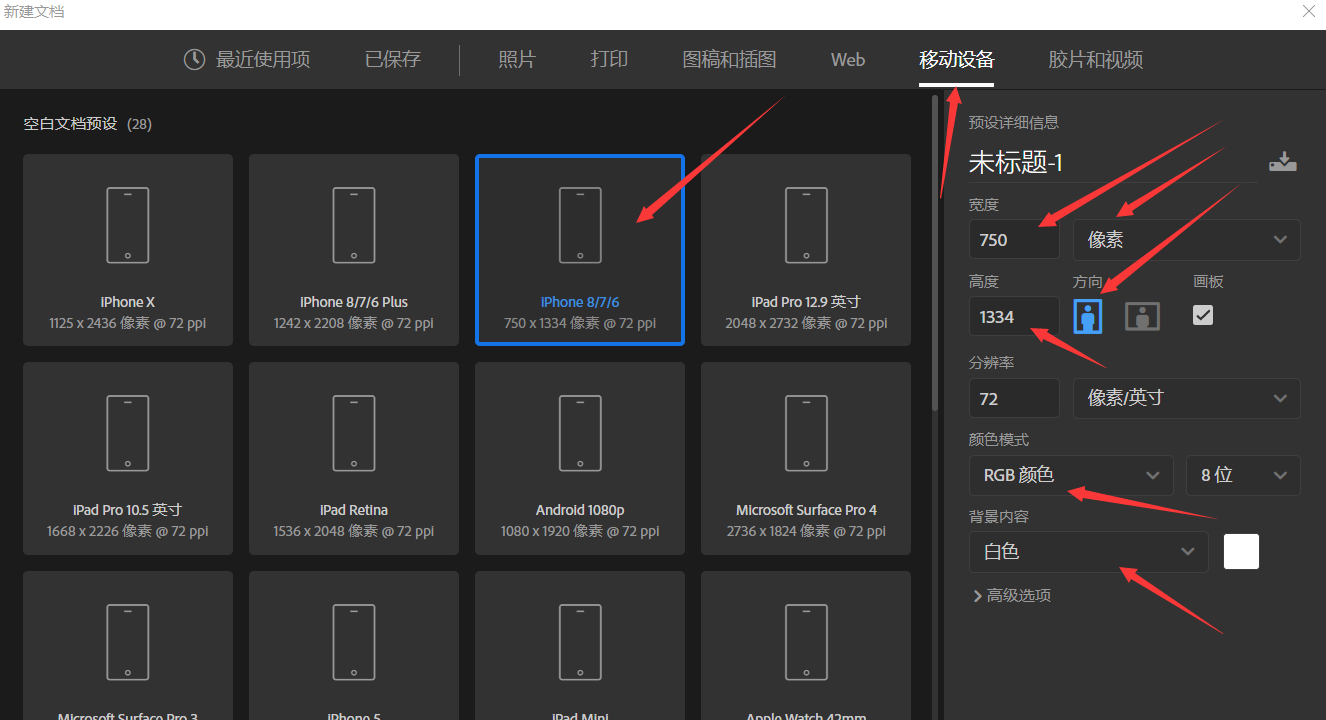This screenshot has height=720, width=1326.
Task: Expand 高级选项 advanced options
Action: pyautogui.click(x=1011, y=595)
